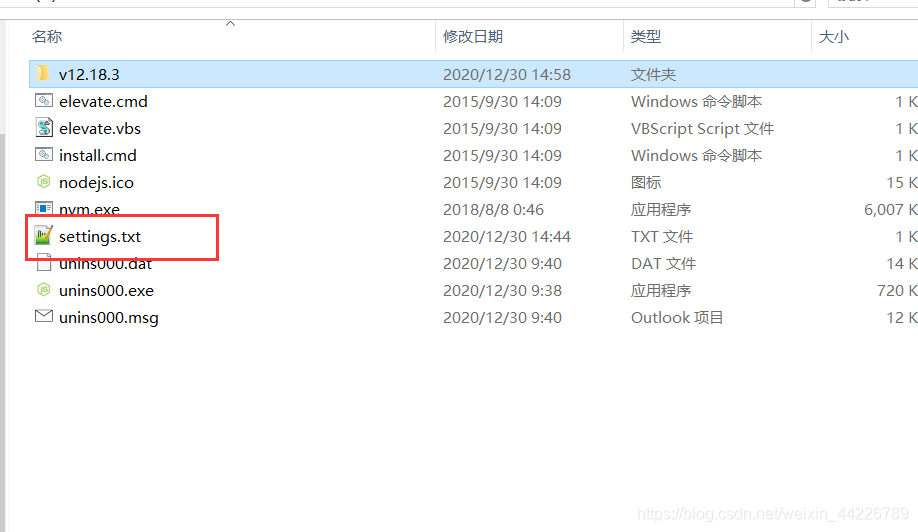Screen dimensions: 918x532
Task: Click the nvm.exe application icon
Action: (x=44, y=208)
